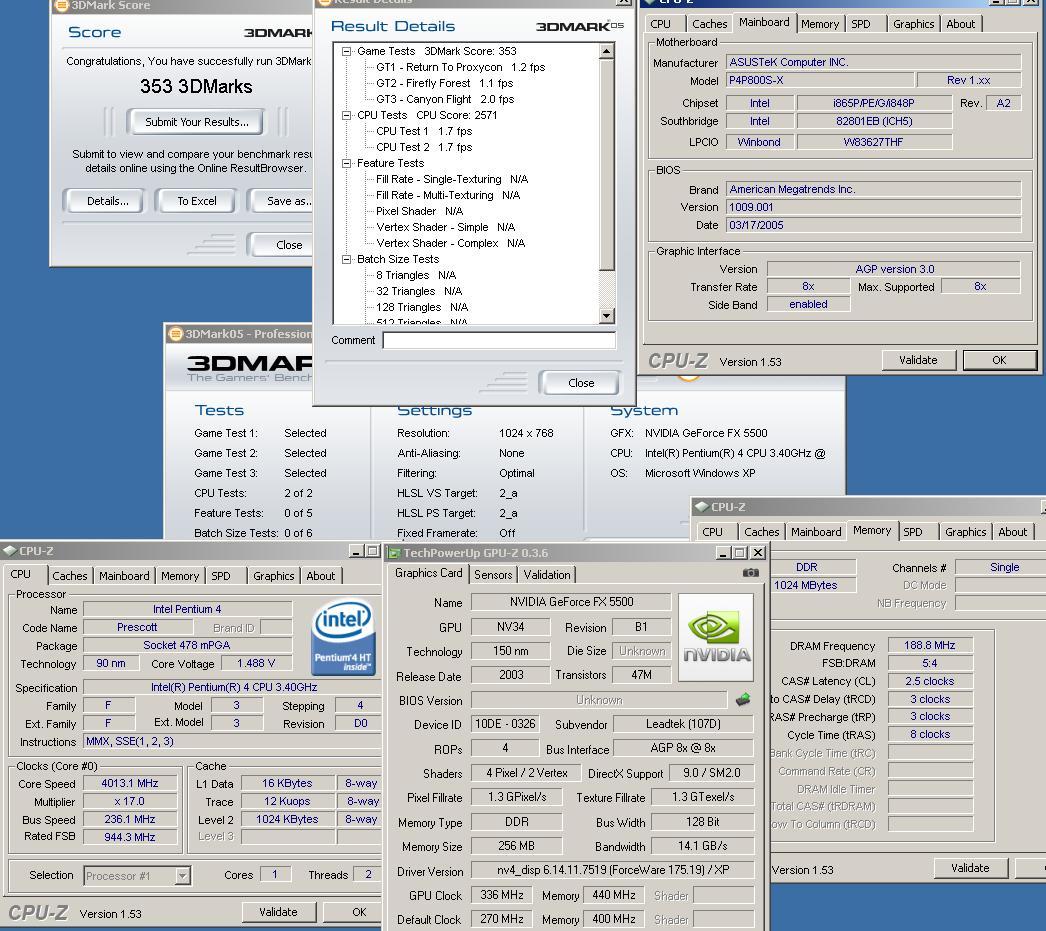
Task: Click the Comment input field
Action: pos(499,341)
